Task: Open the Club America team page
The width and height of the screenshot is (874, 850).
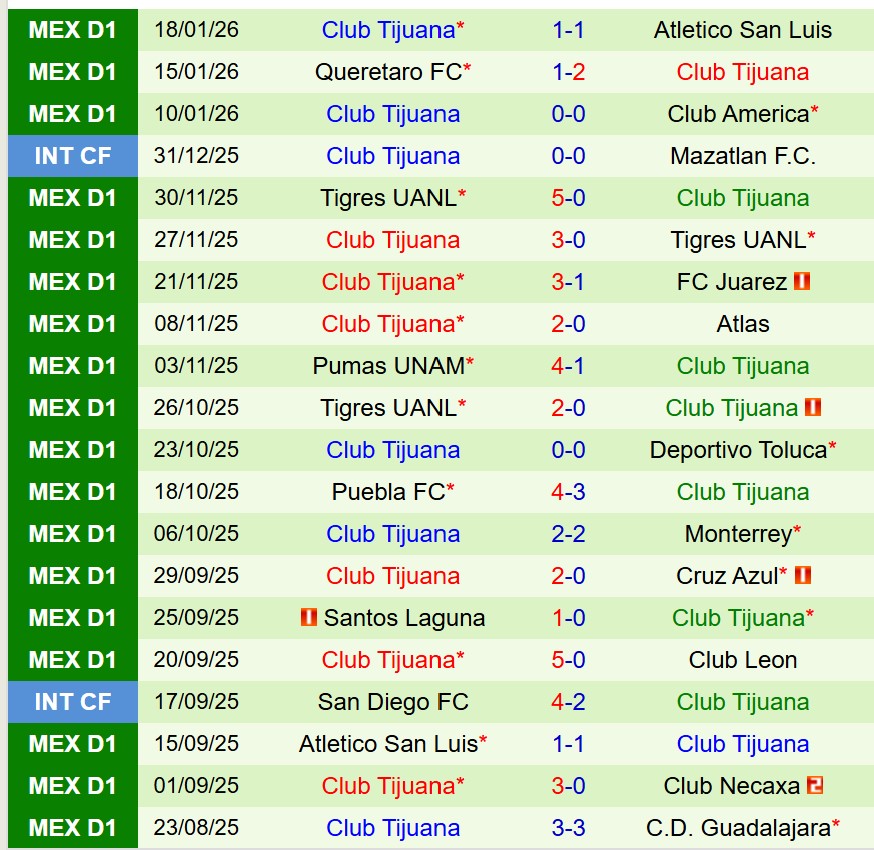Action: 738,114
